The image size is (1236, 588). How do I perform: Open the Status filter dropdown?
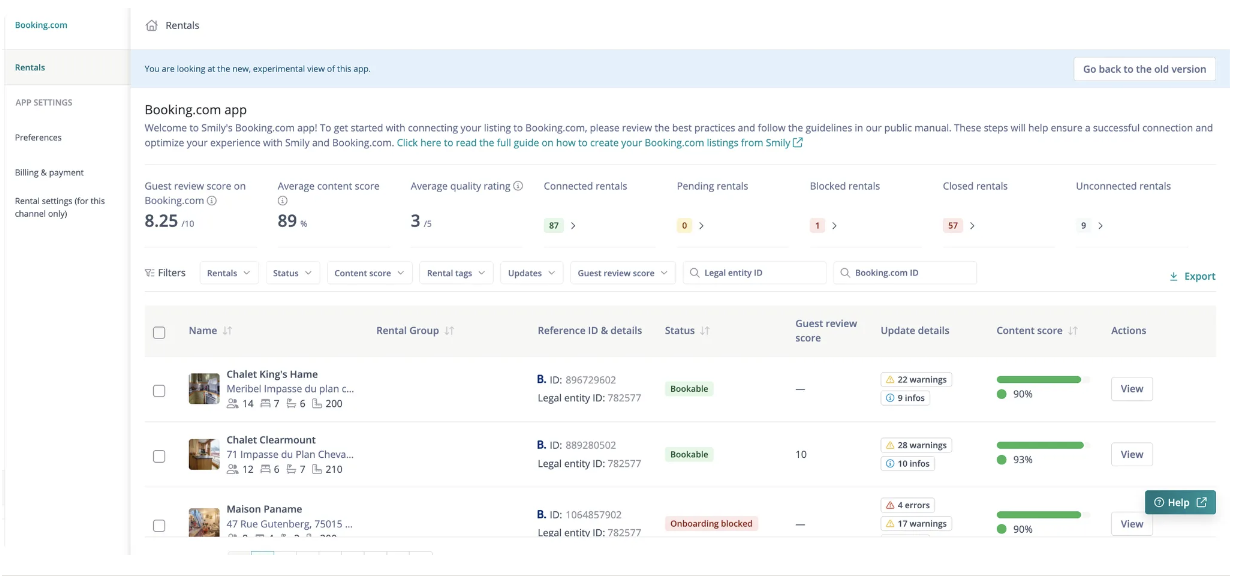point(292,273)
